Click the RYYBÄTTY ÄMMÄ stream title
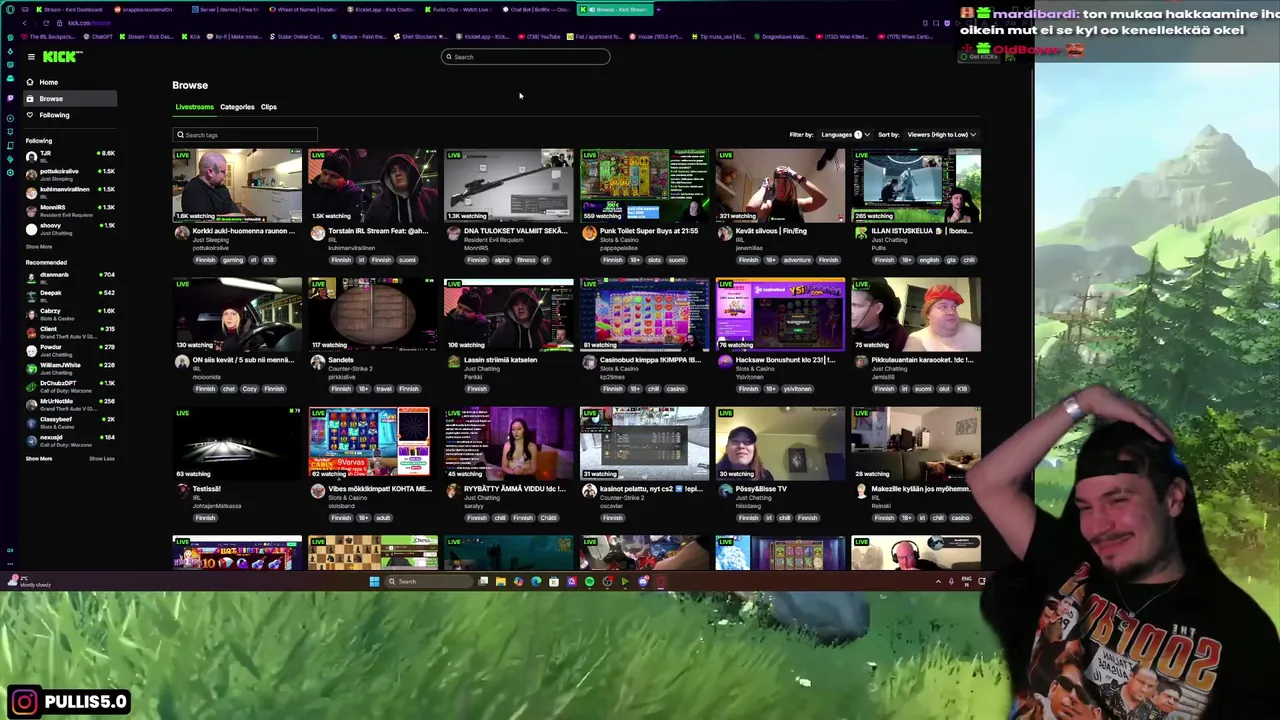Image resolution: width=1280 pixels, height=720 pixels. [x=515, y=489]
